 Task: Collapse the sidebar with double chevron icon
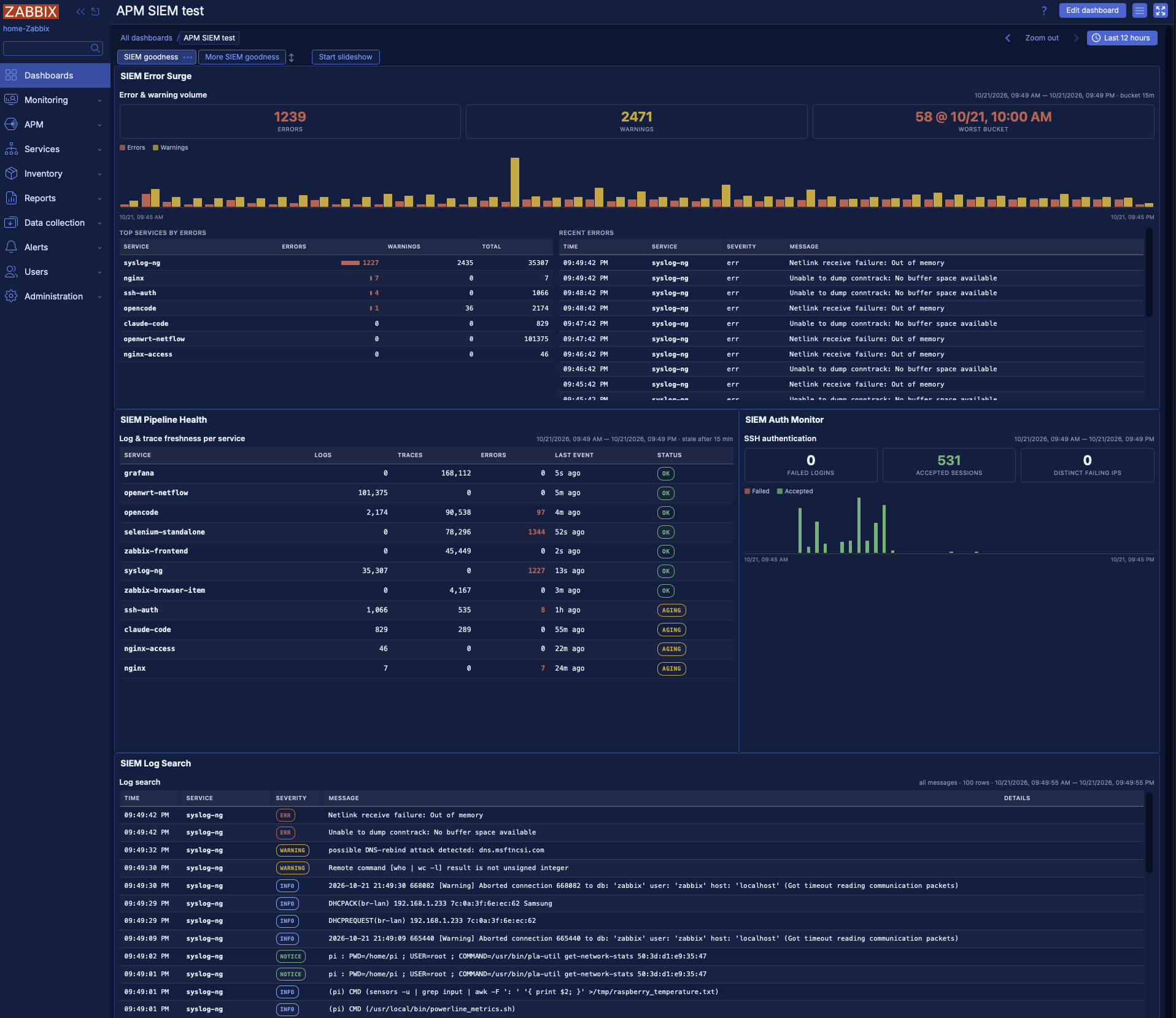coord(80,12)
